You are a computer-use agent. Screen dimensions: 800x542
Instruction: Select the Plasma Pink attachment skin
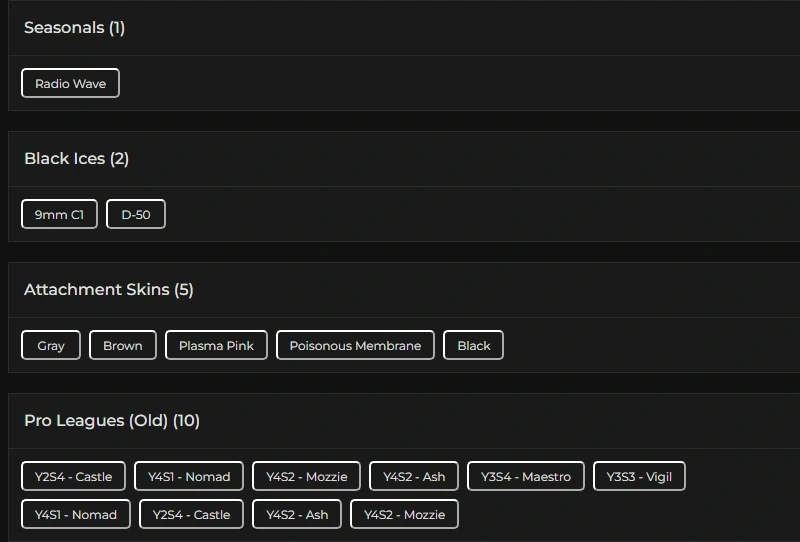click(216, 346)
